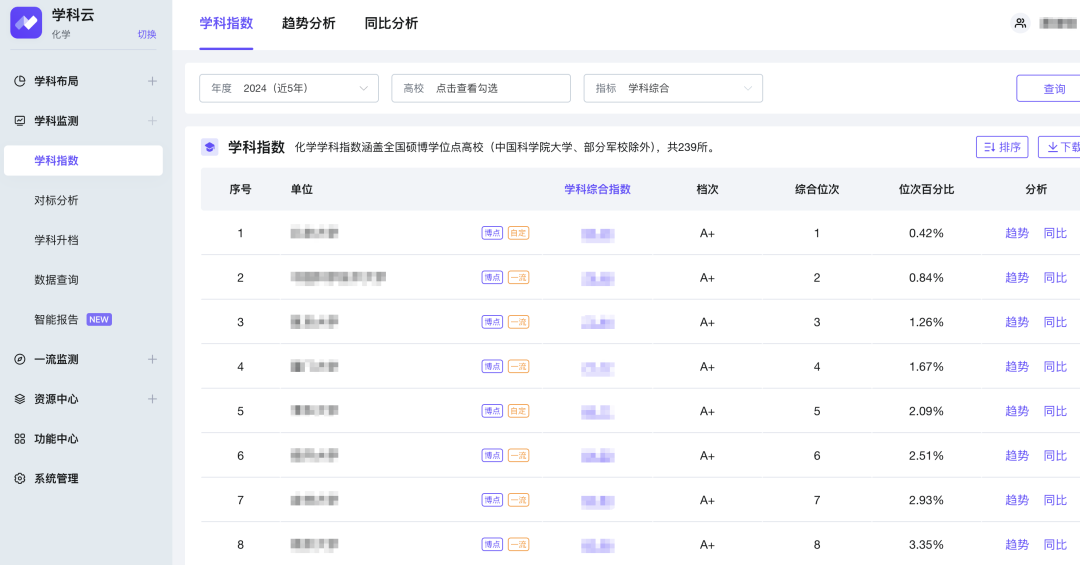Switch to the 趋势分析 tab
1080x565 pixels.
point(309,23)
